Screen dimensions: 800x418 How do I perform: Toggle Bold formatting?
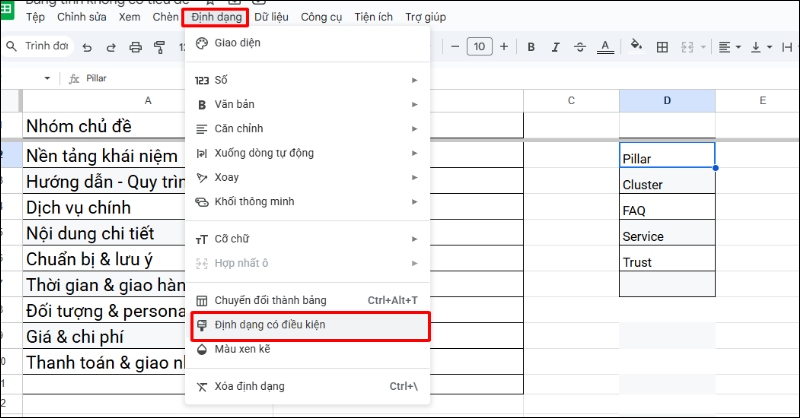[x=531, y=47]
